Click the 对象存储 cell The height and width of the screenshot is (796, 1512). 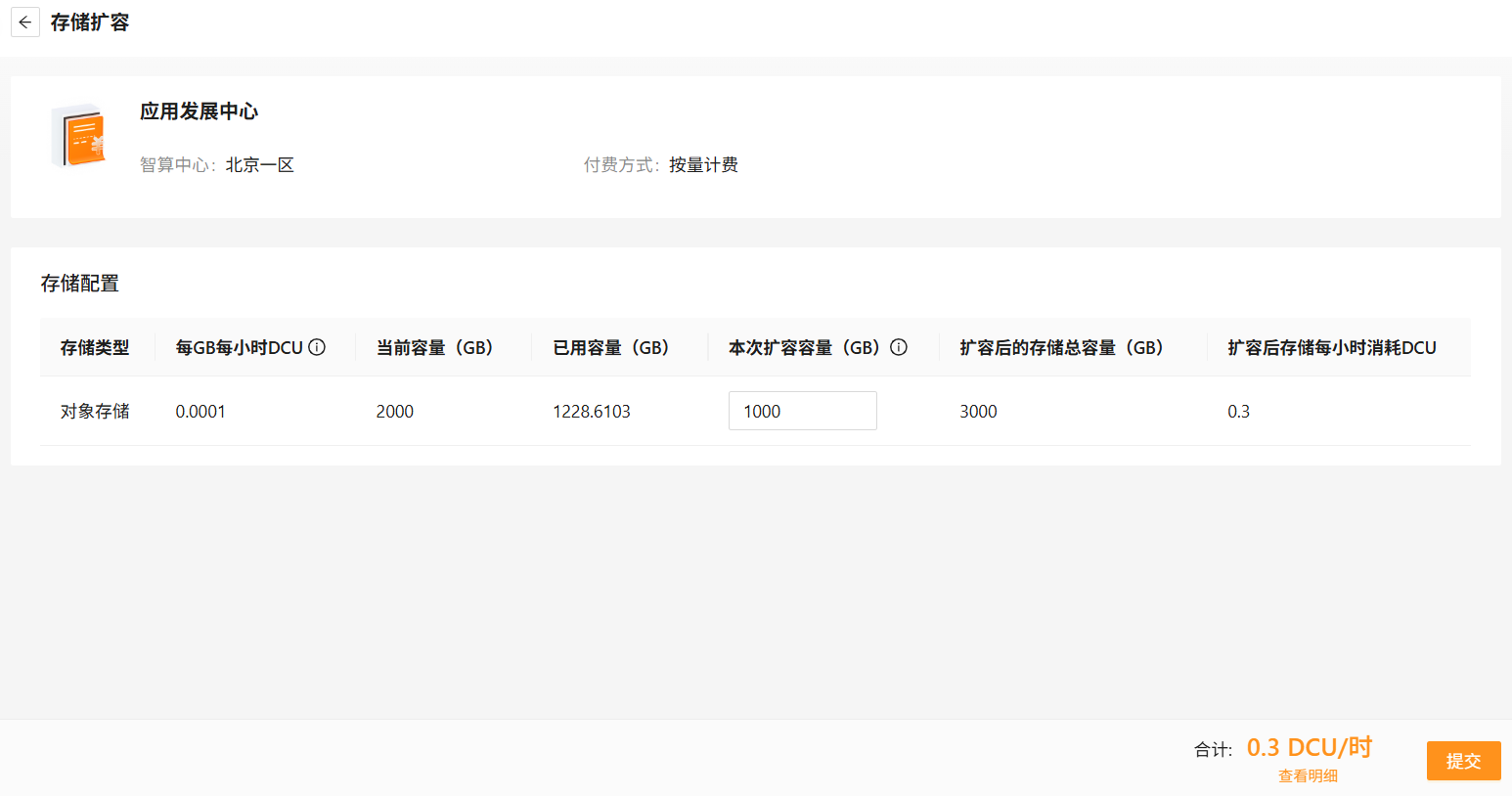(x=95, y=412)
